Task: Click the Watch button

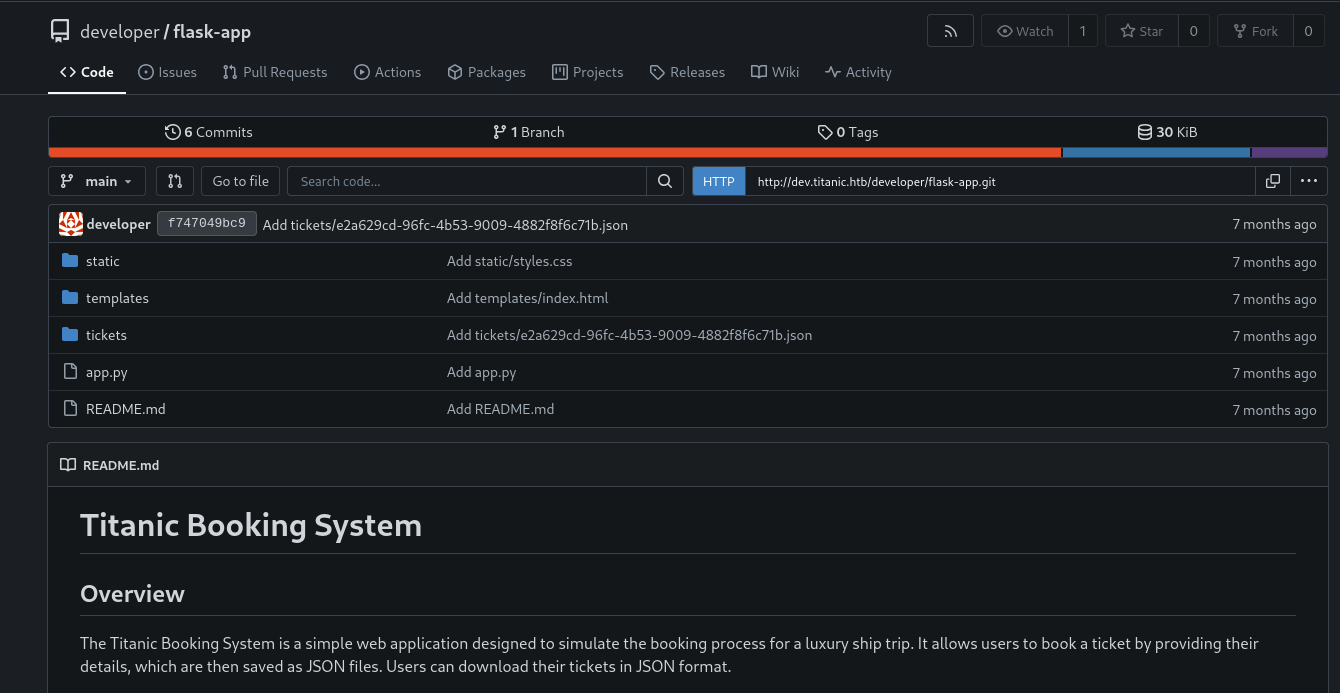Action: coord(1025,31)
